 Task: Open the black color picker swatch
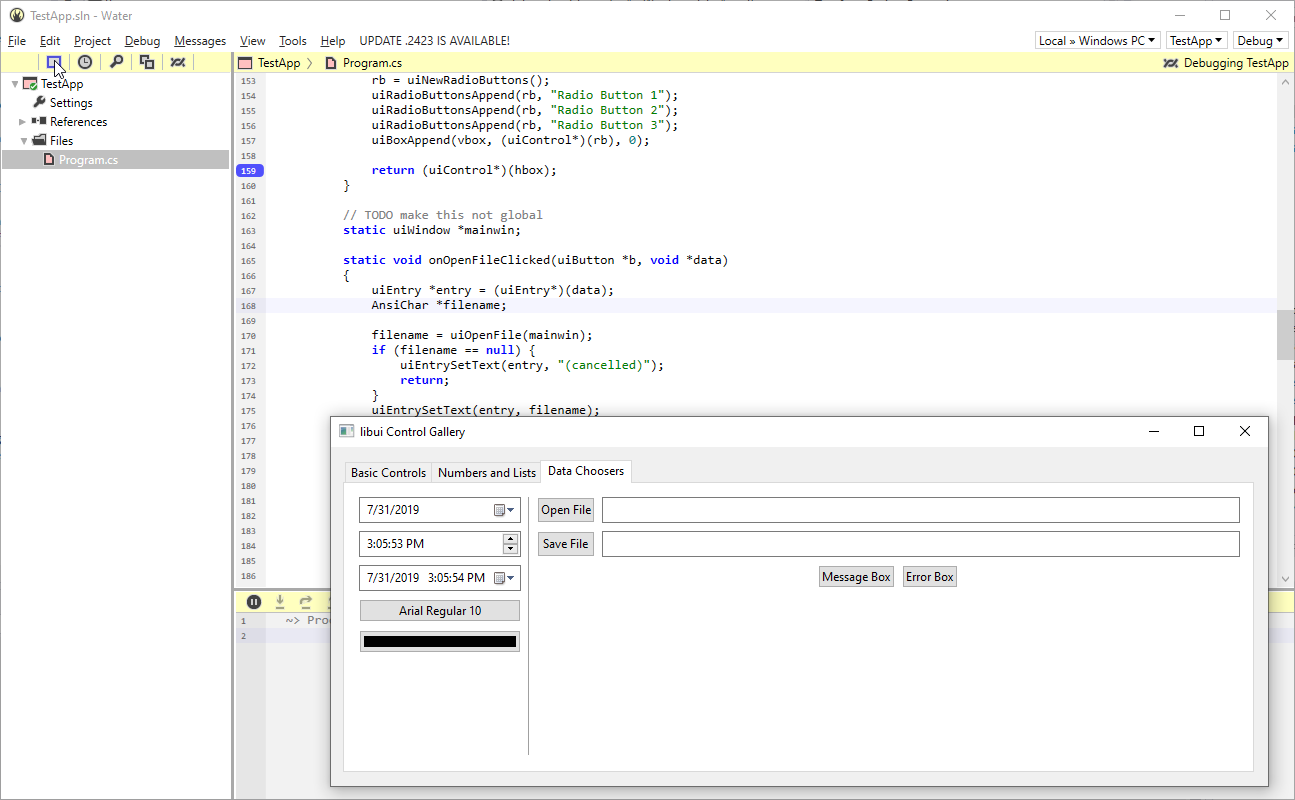point(440,642)
